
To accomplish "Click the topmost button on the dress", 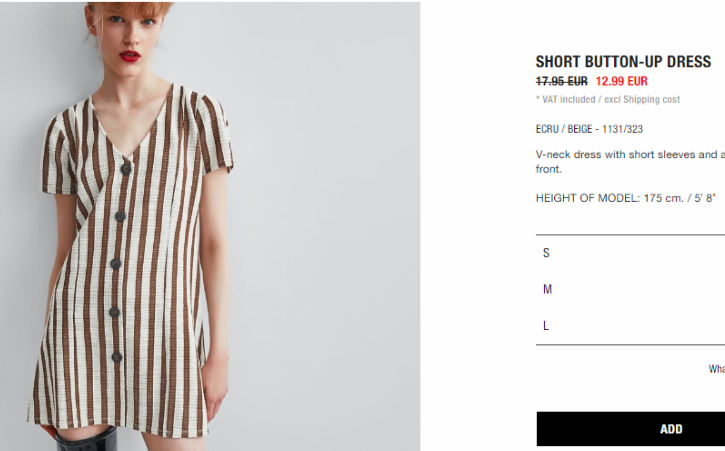I will (x=125, y=169).
